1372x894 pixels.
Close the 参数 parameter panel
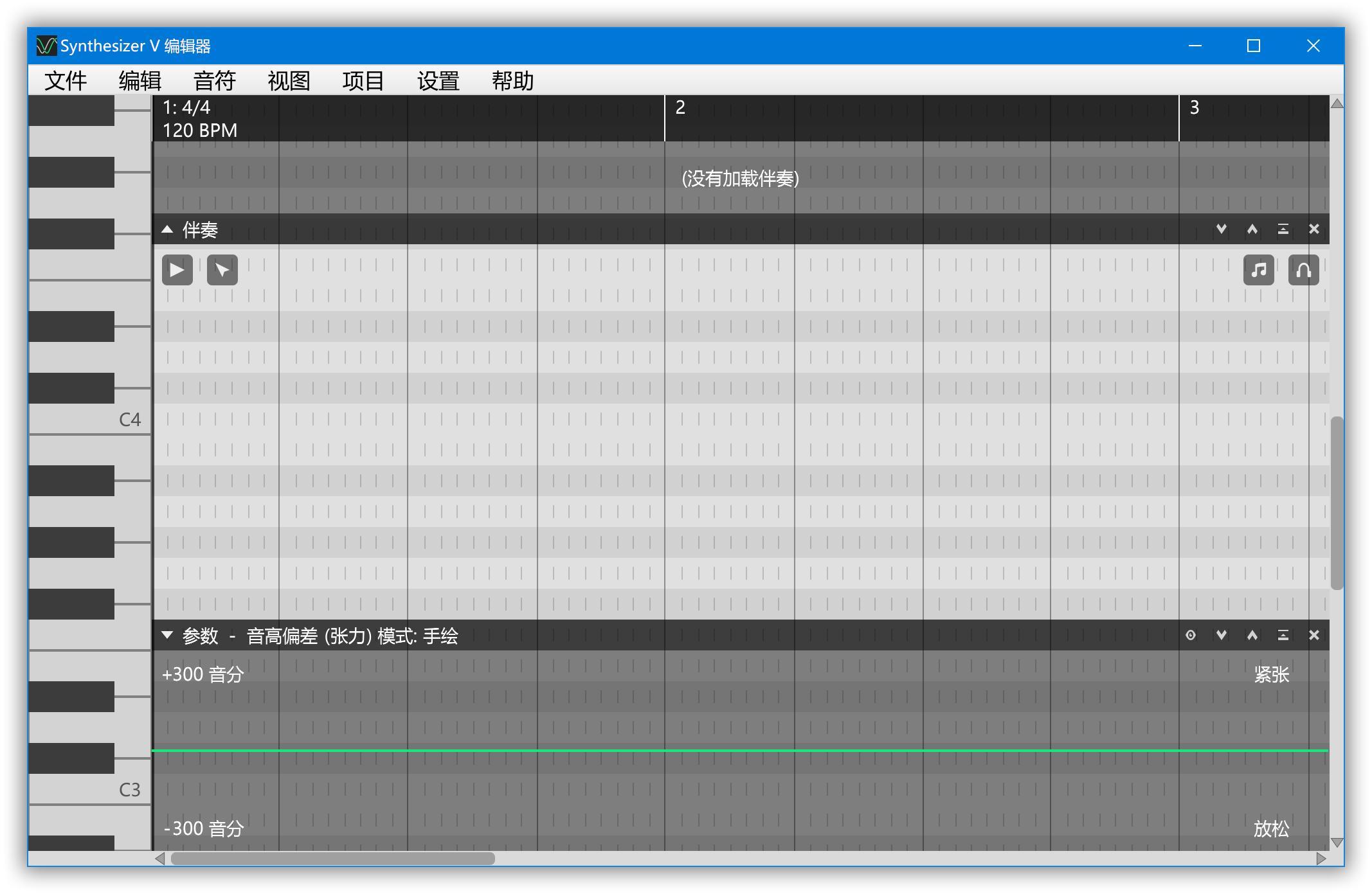[x=1314, y=636]
